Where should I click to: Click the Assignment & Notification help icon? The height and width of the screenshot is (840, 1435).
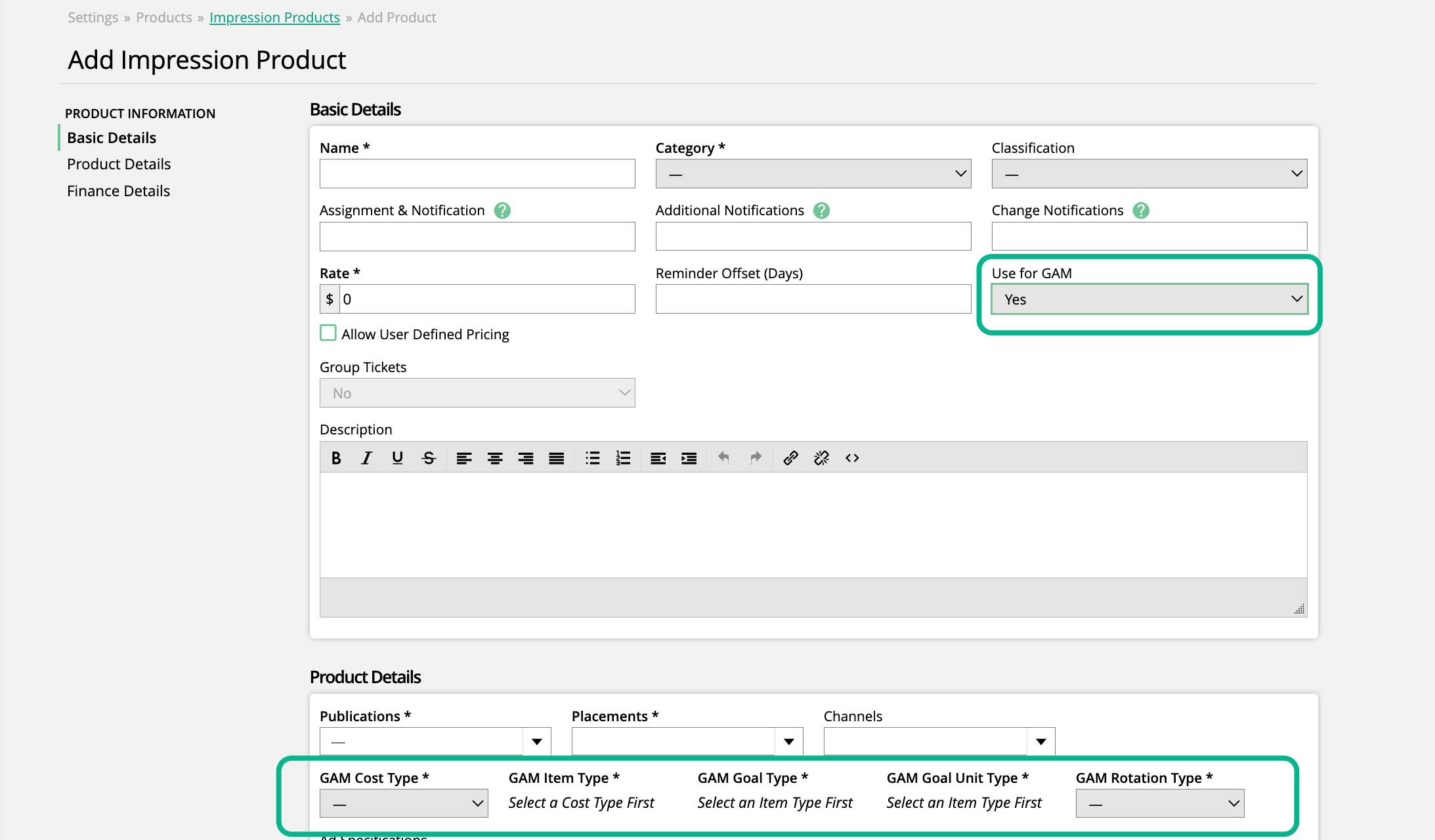pos(502,211)
